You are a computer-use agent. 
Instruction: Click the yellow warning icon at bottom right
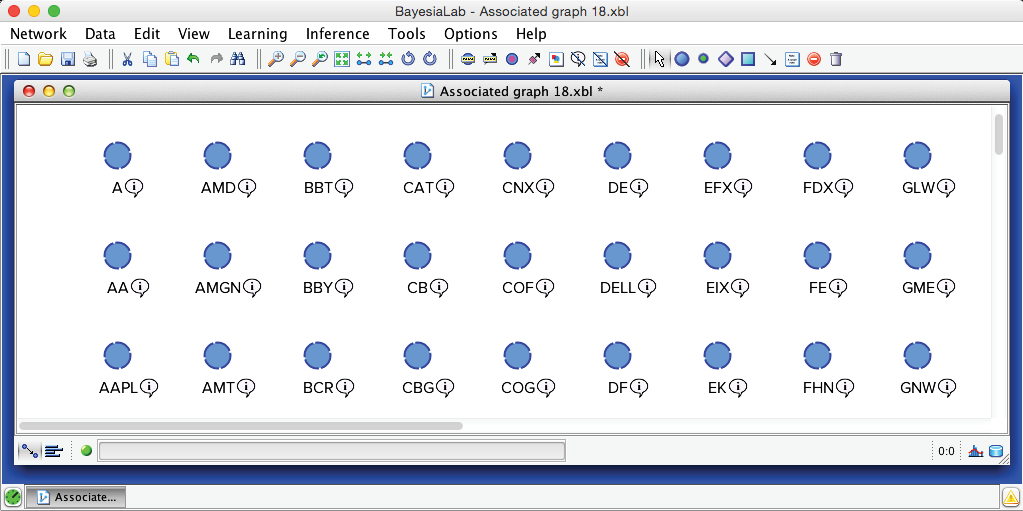tap(1011, 496)
